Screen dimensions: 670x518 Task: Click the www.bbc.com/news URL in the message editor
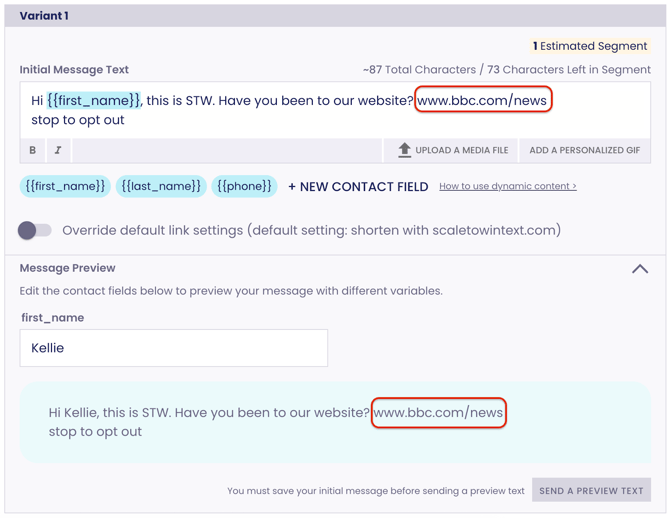click(x=482, y=100)
